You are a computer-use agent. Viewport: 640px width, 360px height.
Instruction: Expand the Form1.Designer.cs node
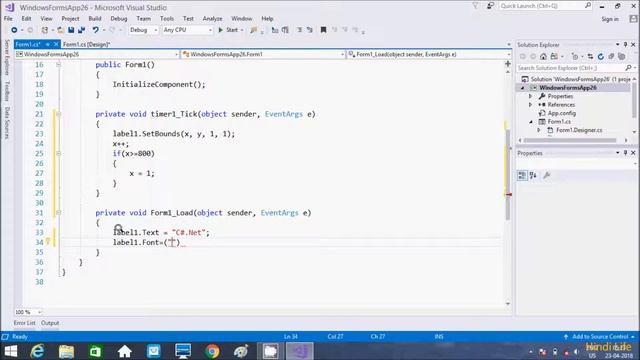539,130
